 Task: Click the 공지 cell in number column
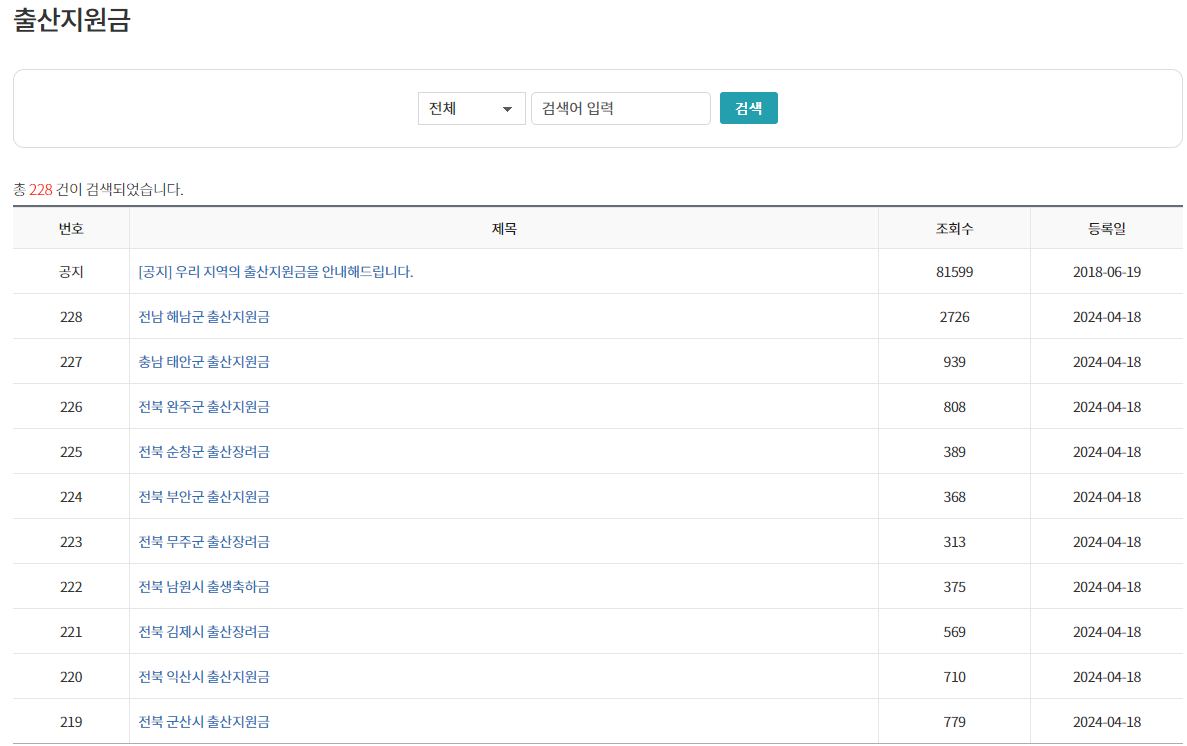(x=71, y=272)
